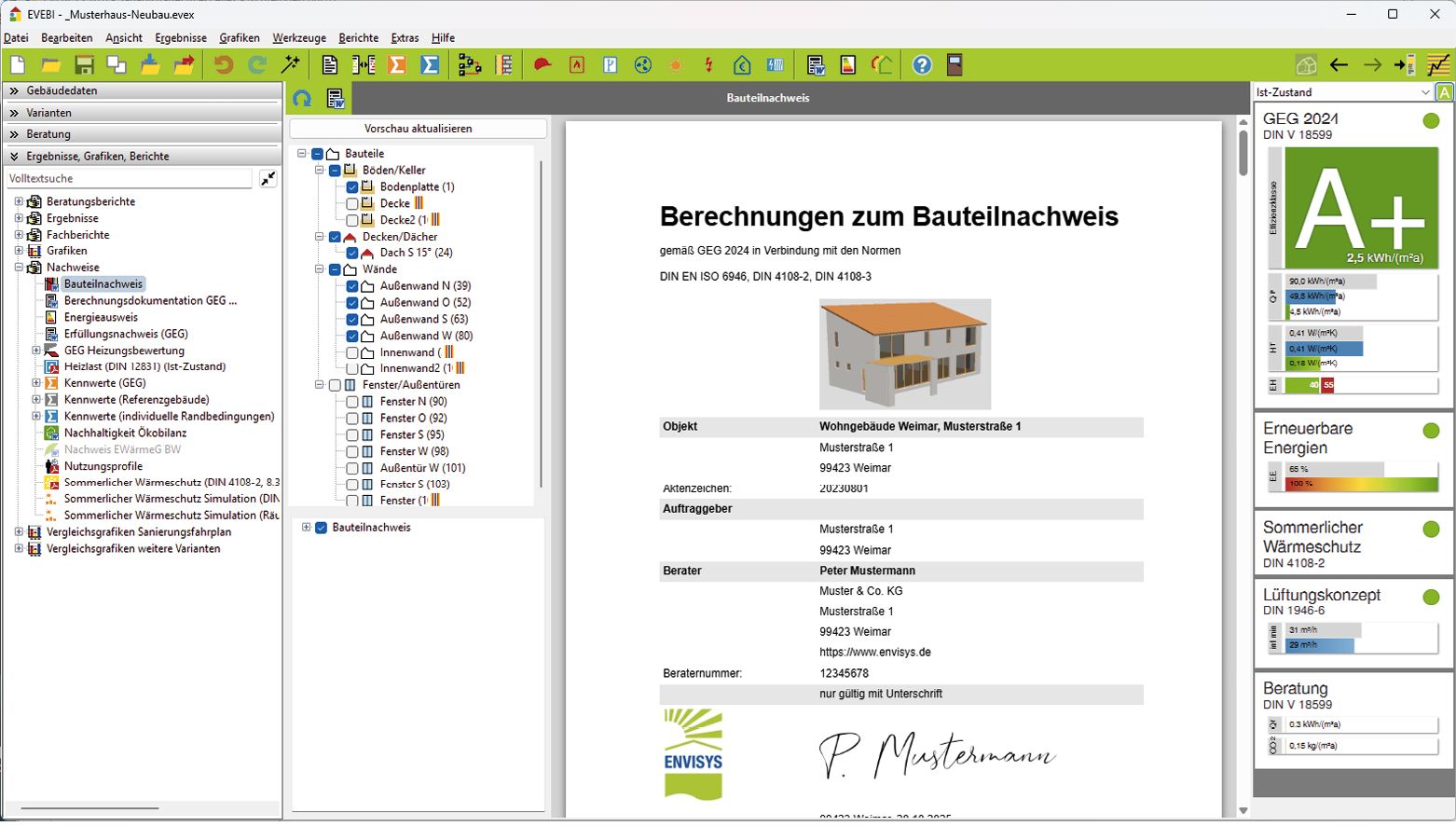1456x826 pixels.
Task: Save the project with the floppy disk icon
Action: coord(84,65)
